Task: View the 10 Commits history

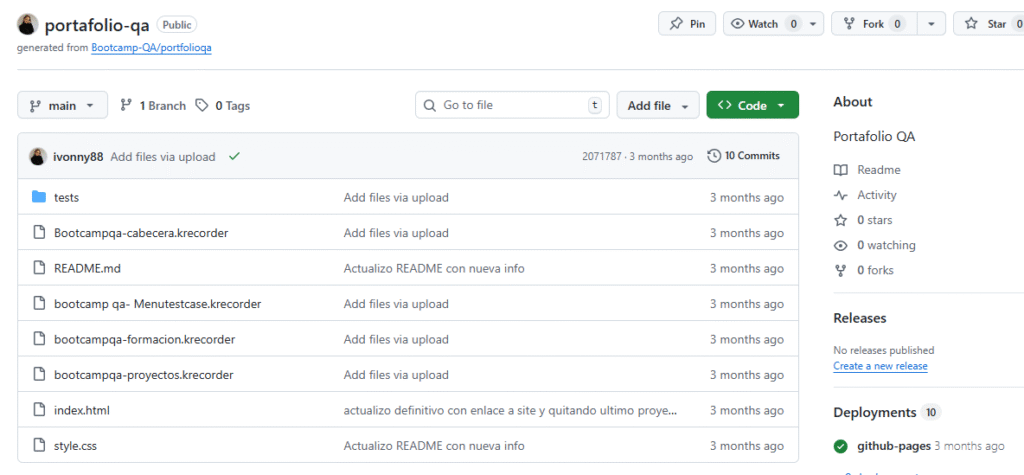Action: [x=743, y=156]
